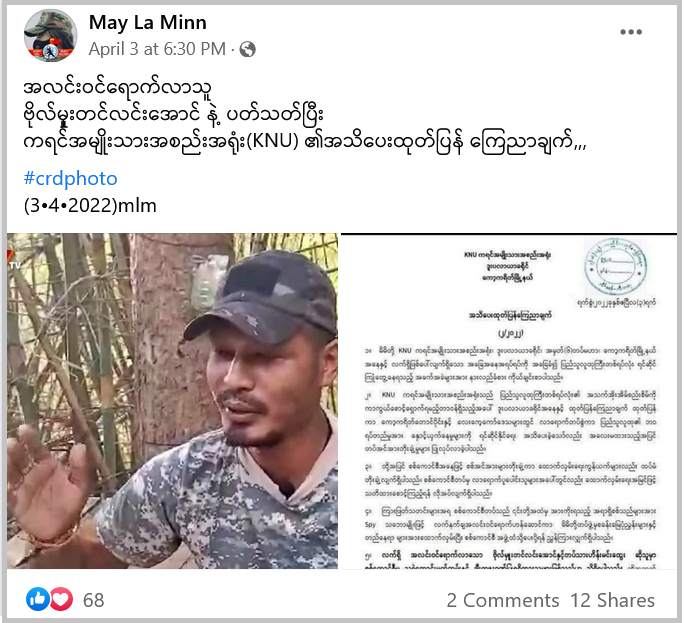The width and height of the screenshot is (684, 623).
Task: Open the April 3 at 6:30 PM timestamp
Action: tap(157, 49)
